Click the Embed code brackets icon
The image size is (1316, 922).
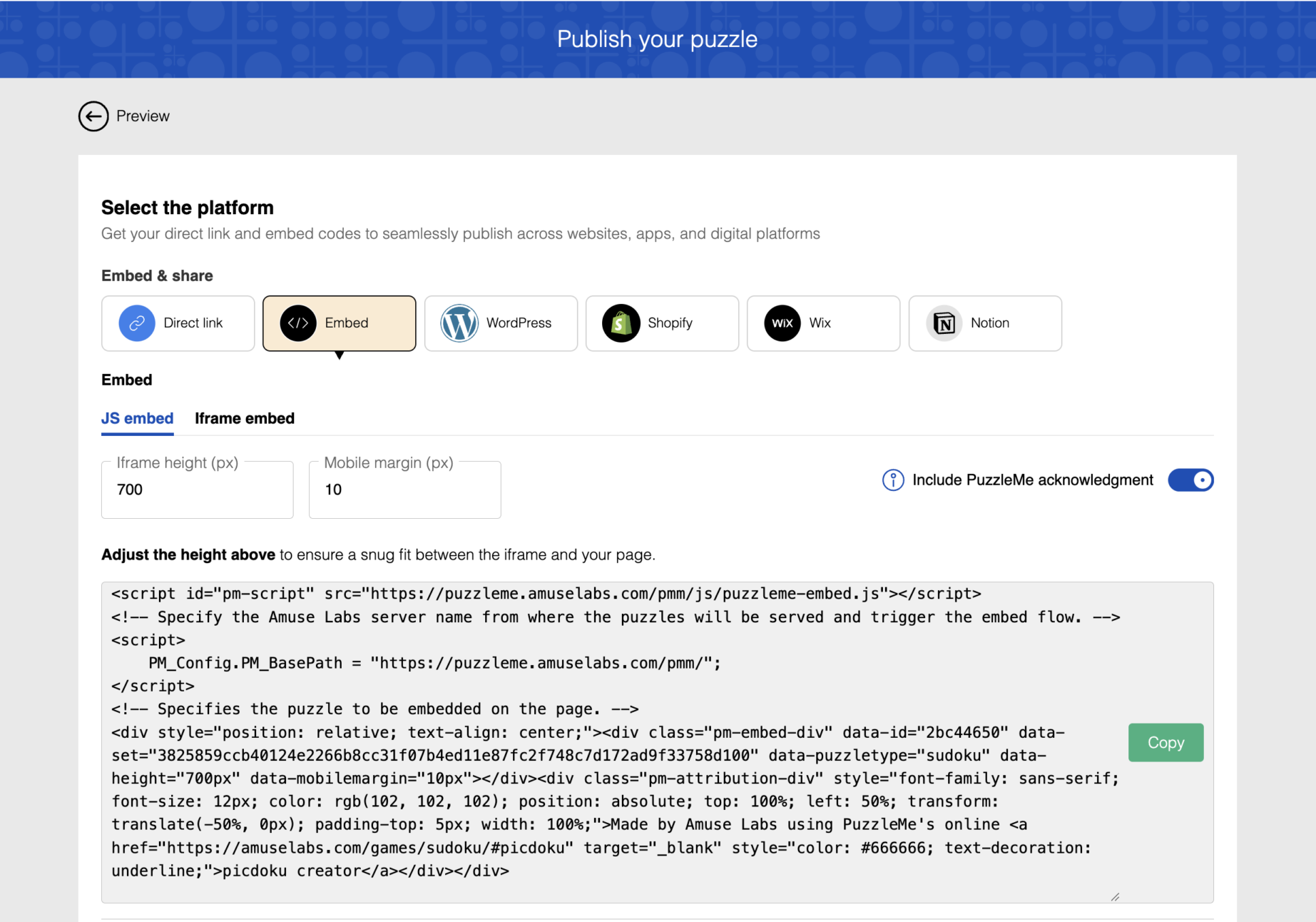[298, 323]
